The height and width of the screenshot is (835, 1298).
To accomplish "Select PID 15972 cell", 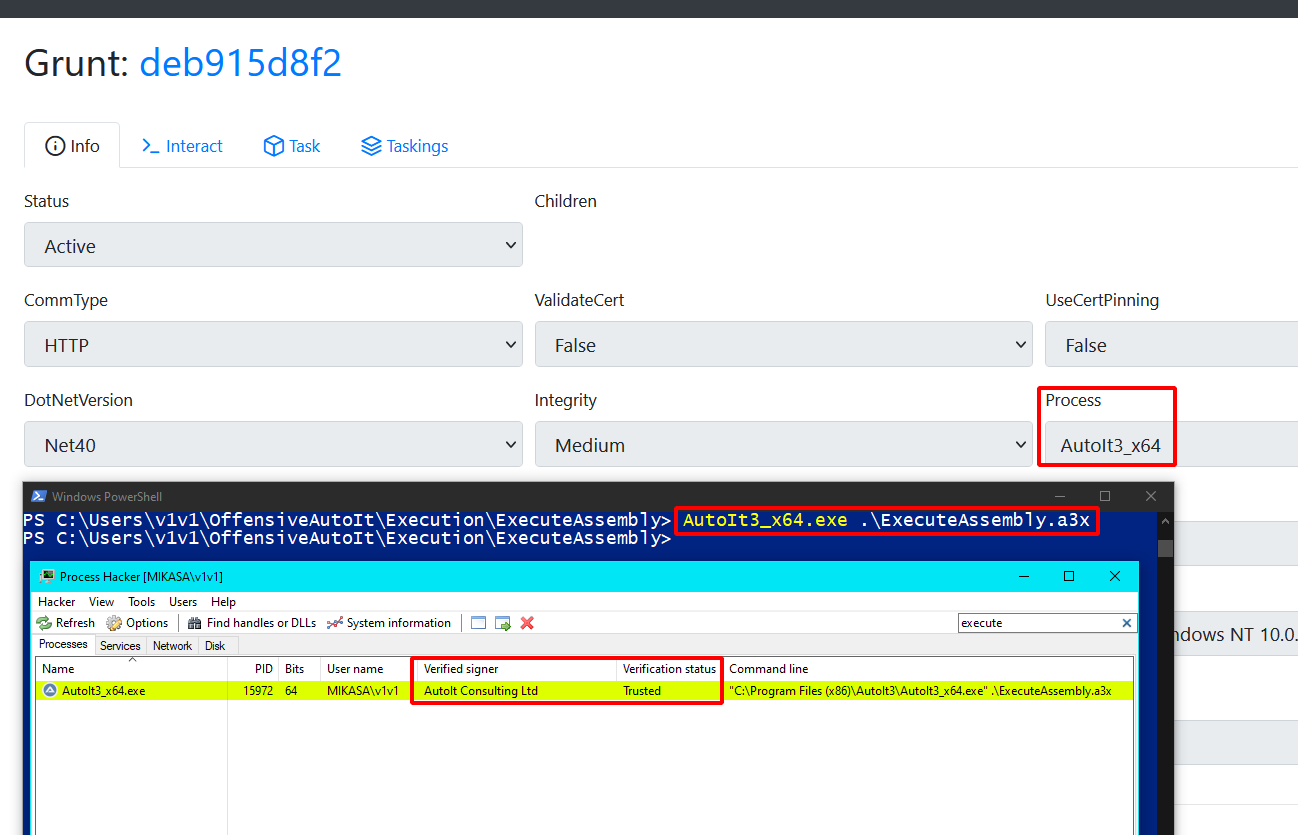I will coord(257,691).
